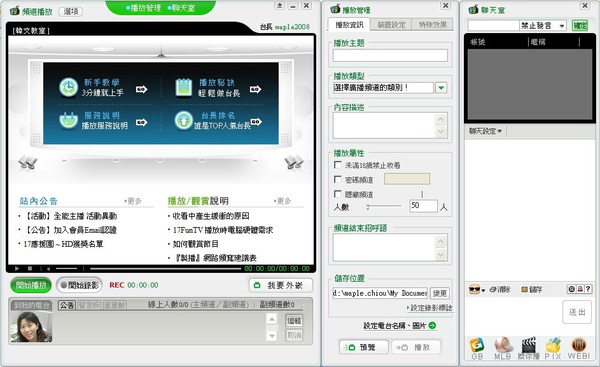Click GO arrow next to 播放秘訣
Viewport: 600px width, 367px height.
[255, 89]
